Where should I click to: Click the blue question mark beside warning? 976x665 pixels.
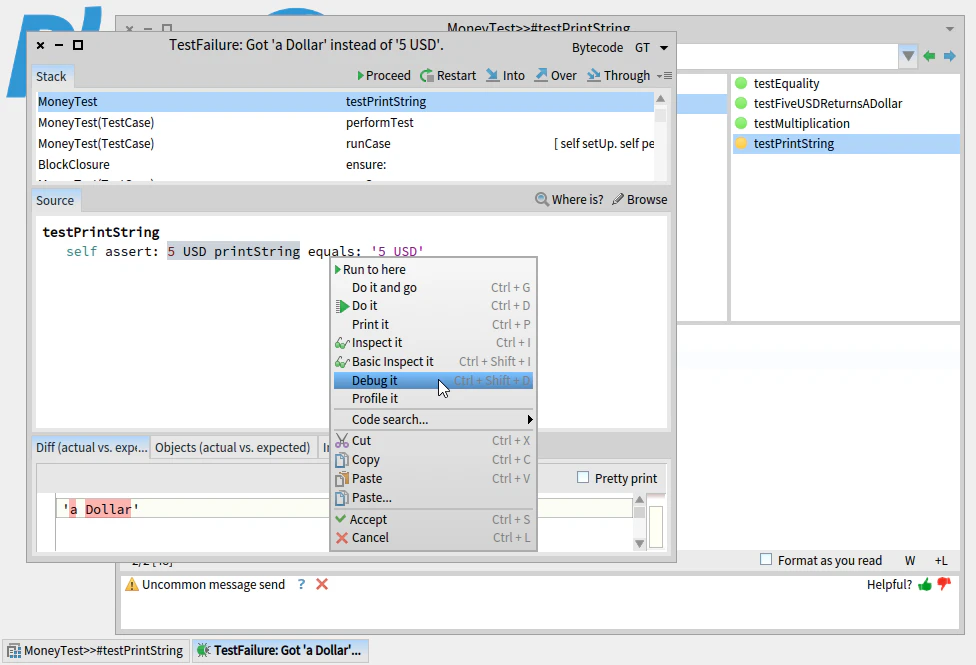[x=301, y=584]
